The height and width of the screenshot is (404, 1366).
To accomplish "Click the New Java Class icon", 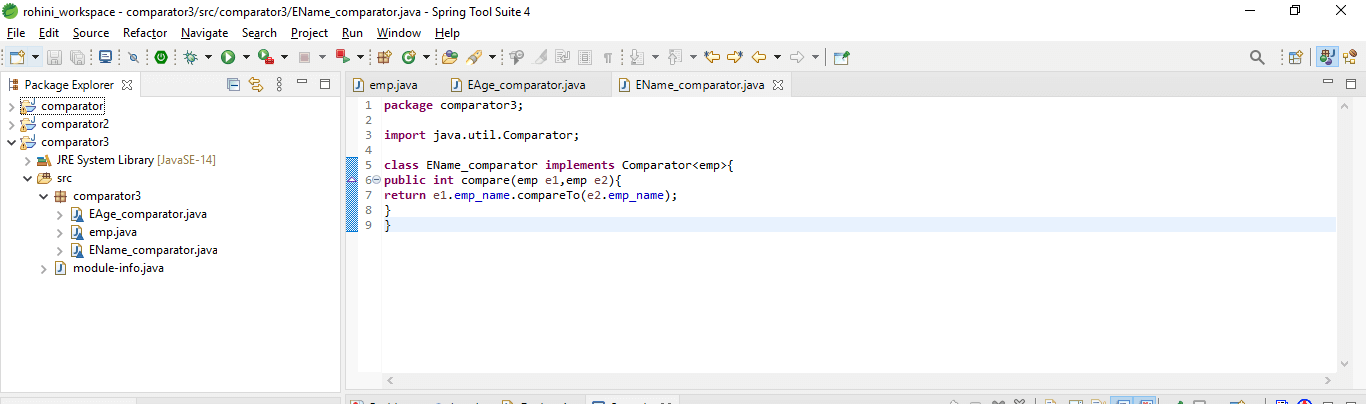I will [x=409, y=57].
